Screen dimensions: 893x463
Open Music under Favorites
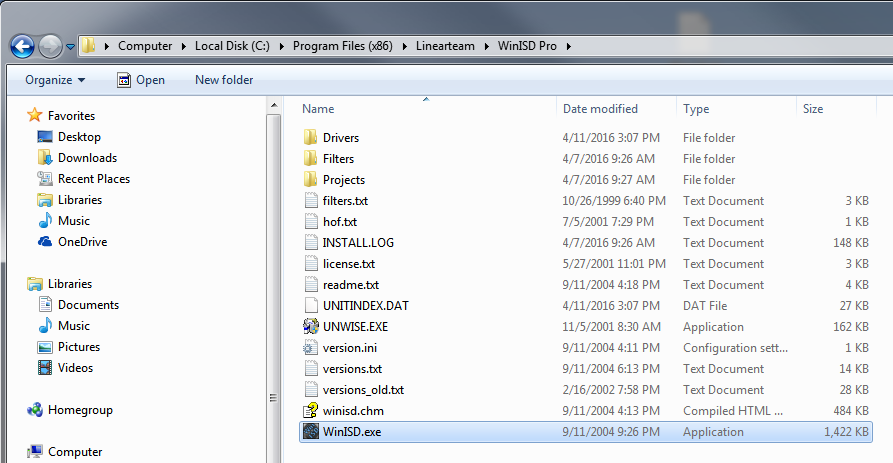click(73, 221)
